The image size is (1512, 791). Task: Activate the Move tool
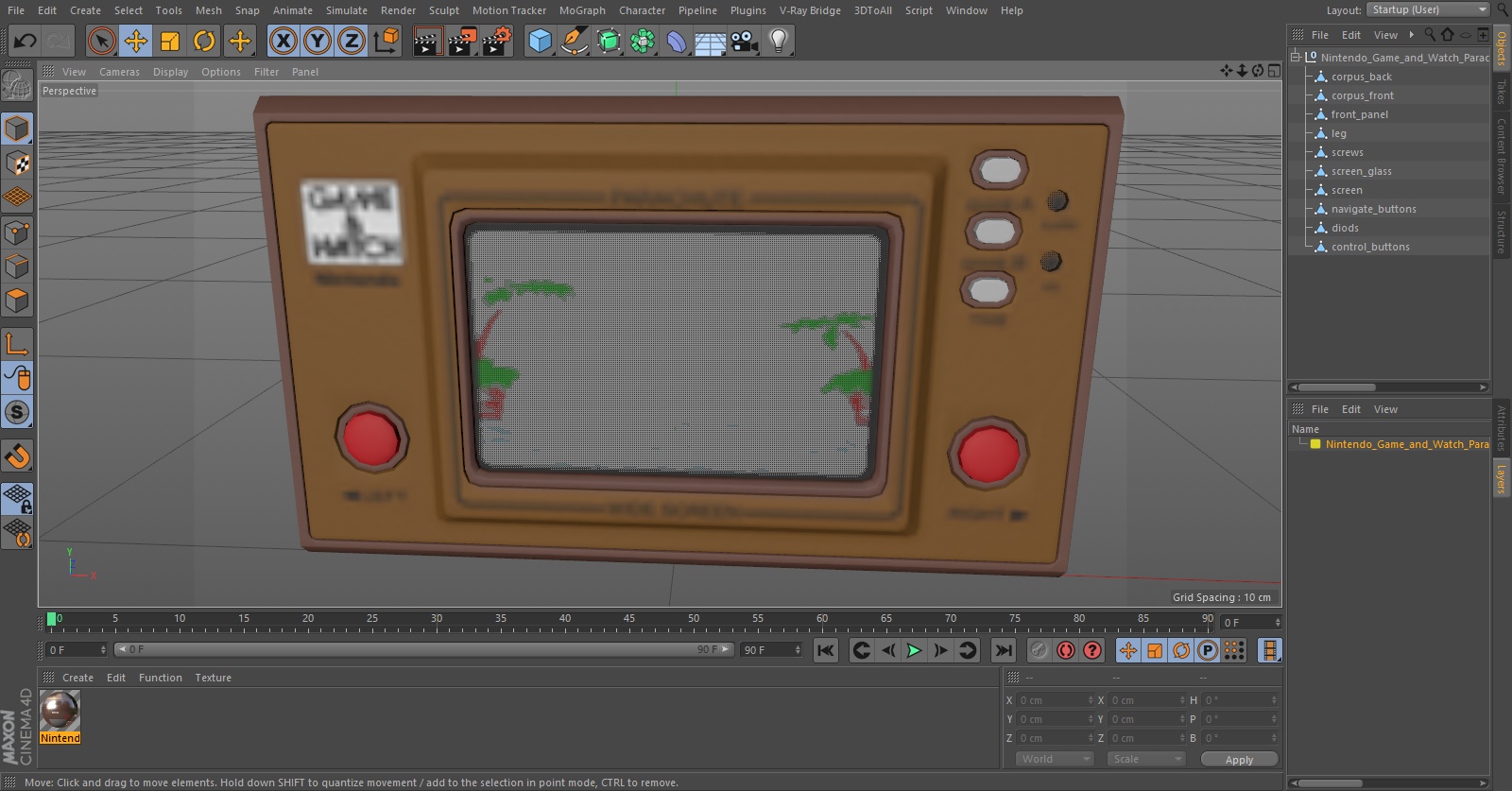click(136, 41)
